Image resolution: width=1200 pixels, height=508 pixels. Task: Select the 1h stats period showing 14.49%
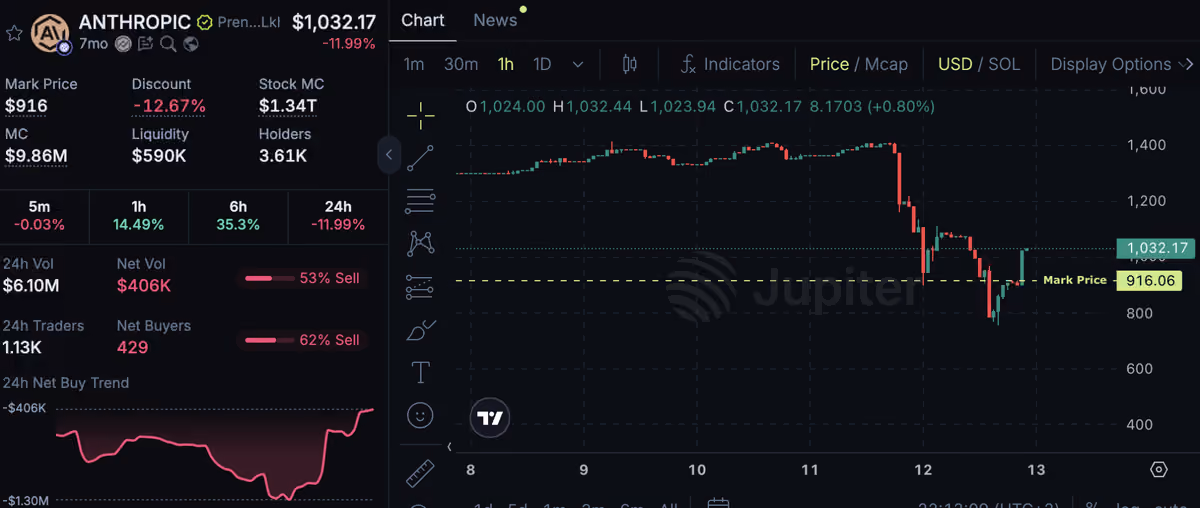tap(139, 215)
